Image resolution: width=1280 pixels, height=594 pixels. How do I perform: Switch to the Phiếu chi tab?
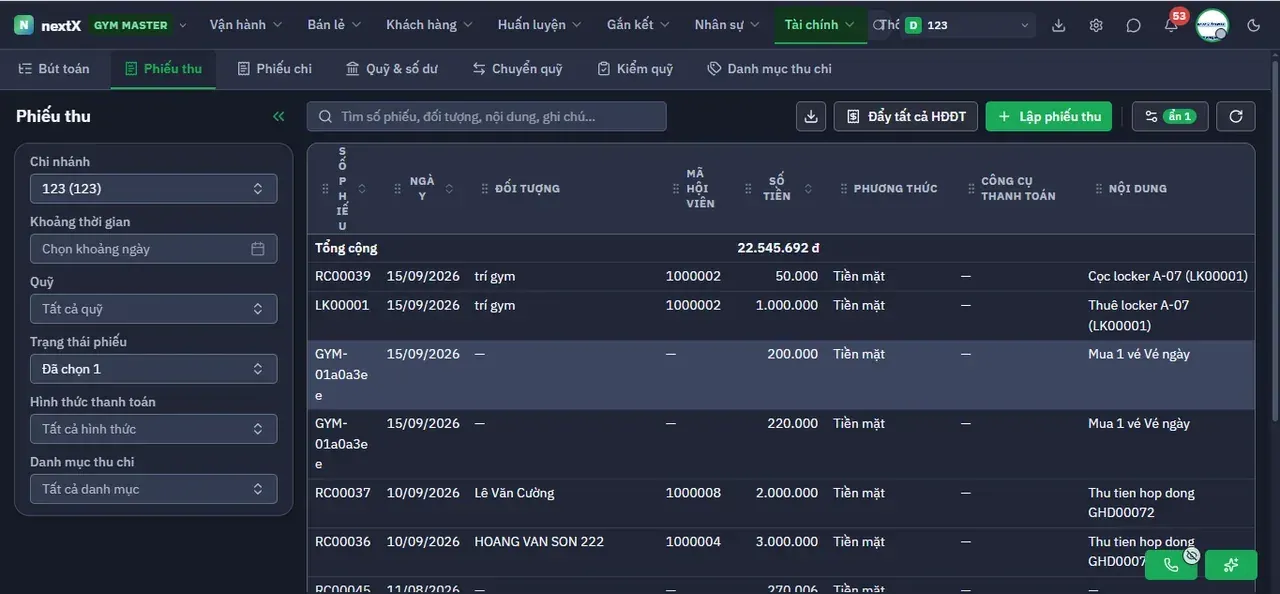[275, 69]
